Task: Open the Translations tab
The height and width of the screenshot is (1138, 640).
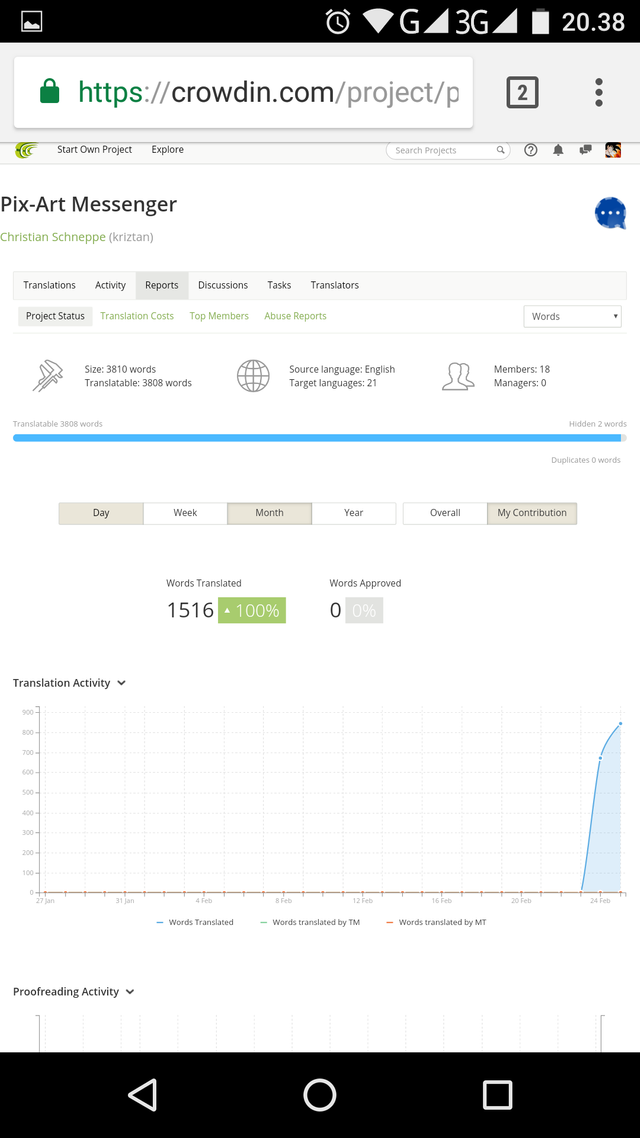Action: (49, 285)
